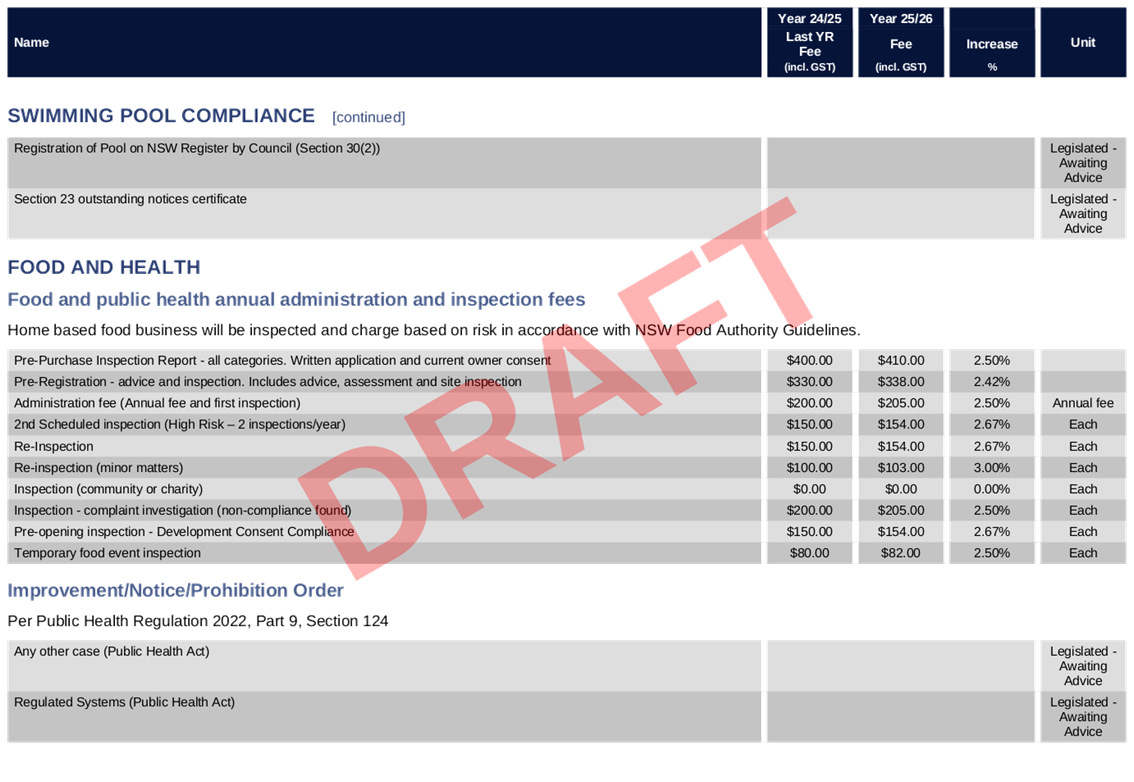Click 'Each' unit in community or charity row
1134x782 pixels.
pos(1083,489)
